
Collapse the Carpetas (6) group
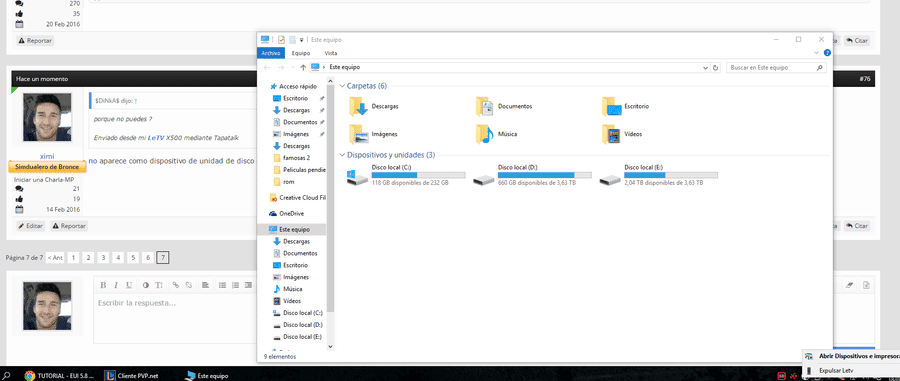[x=343, y=86]
